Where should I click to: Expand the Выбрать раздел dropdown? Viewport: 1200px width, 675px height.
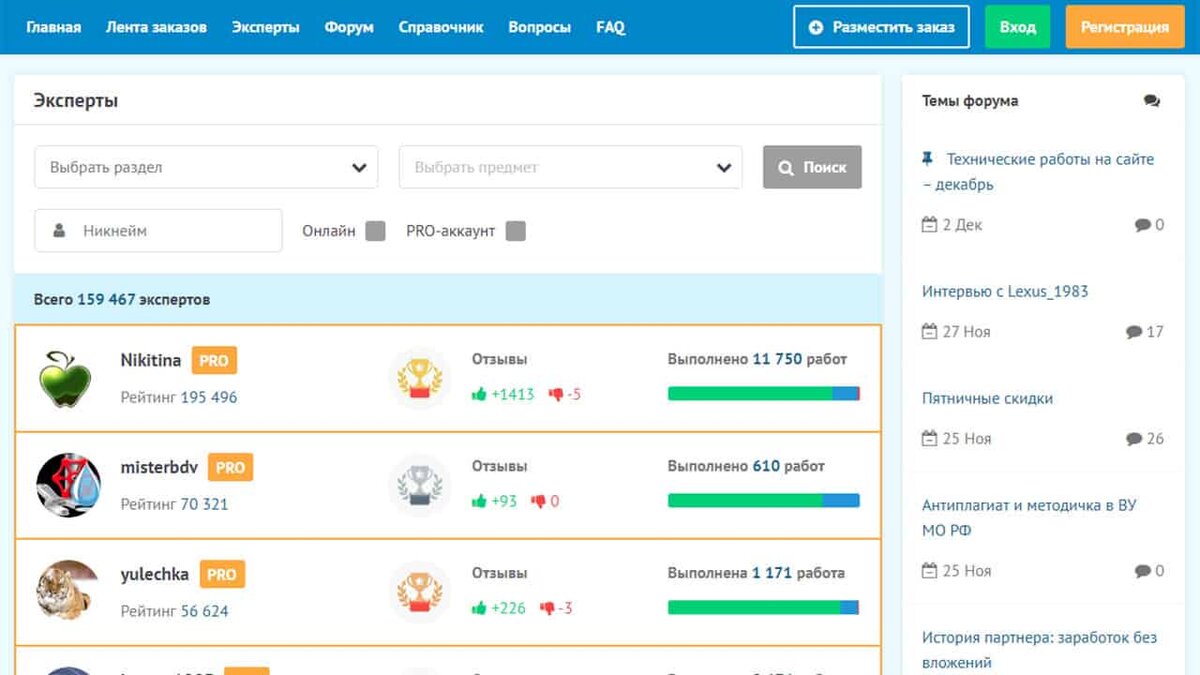pos(206,167)
